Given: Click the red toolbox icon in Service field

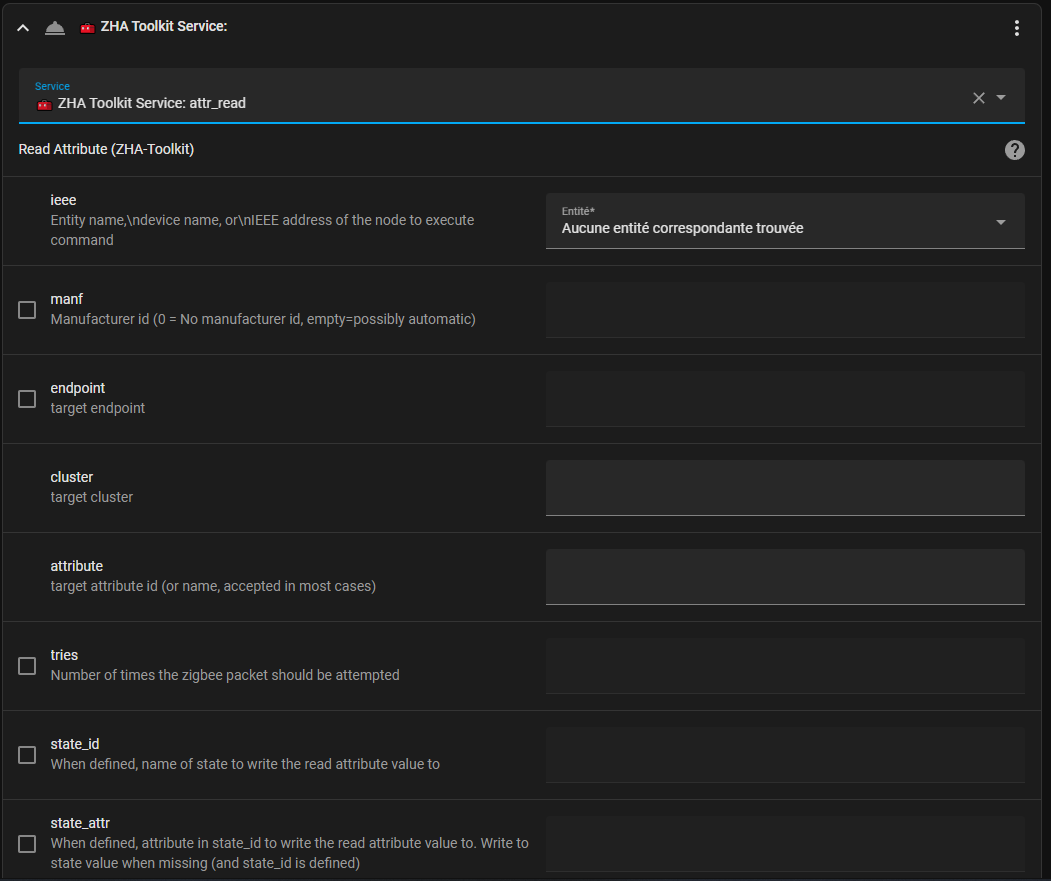Looking at the screenshot, I should (x=44, y=105).
